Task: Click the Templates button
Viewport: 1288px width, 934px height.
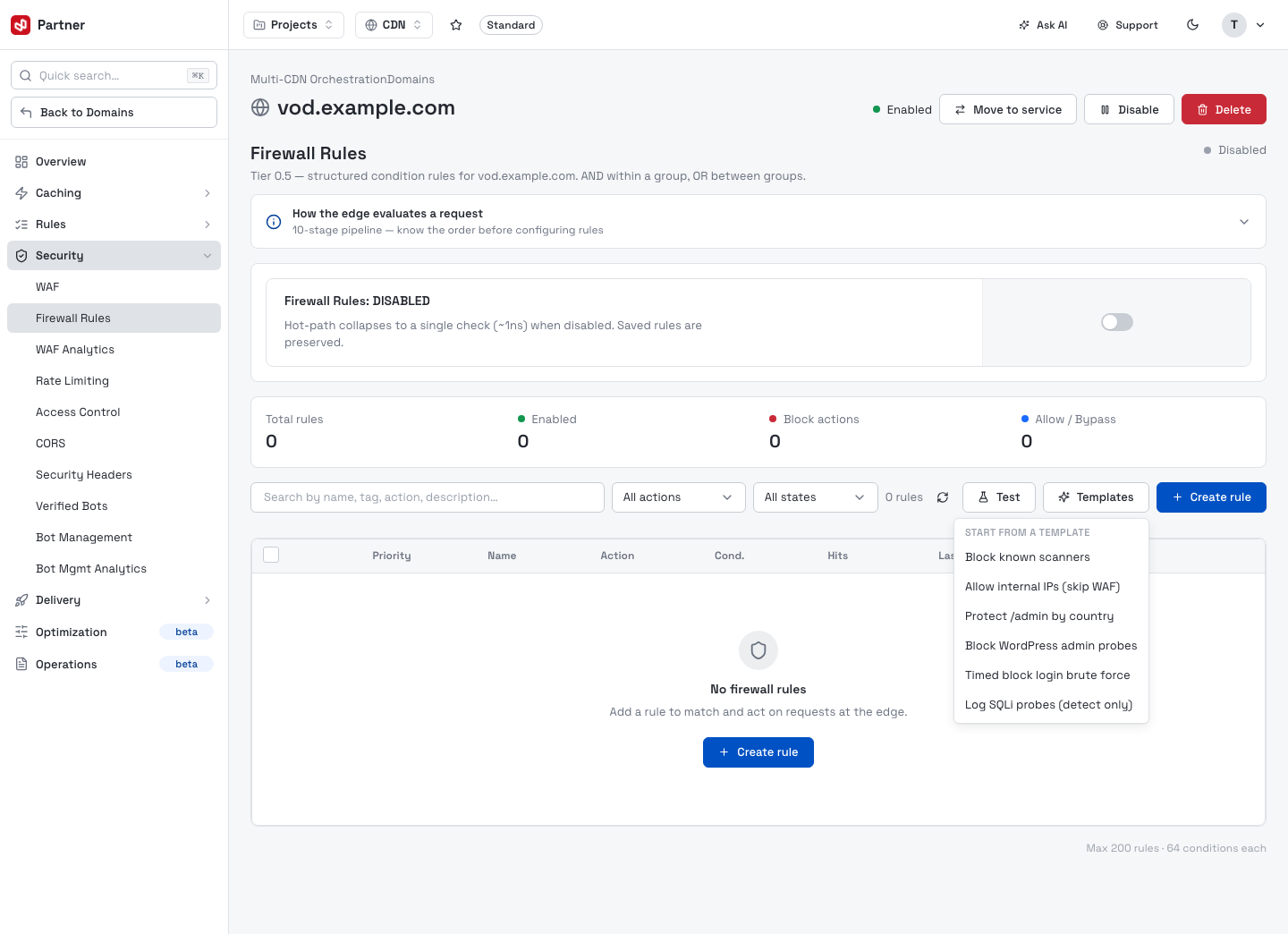Action: 1096,497
